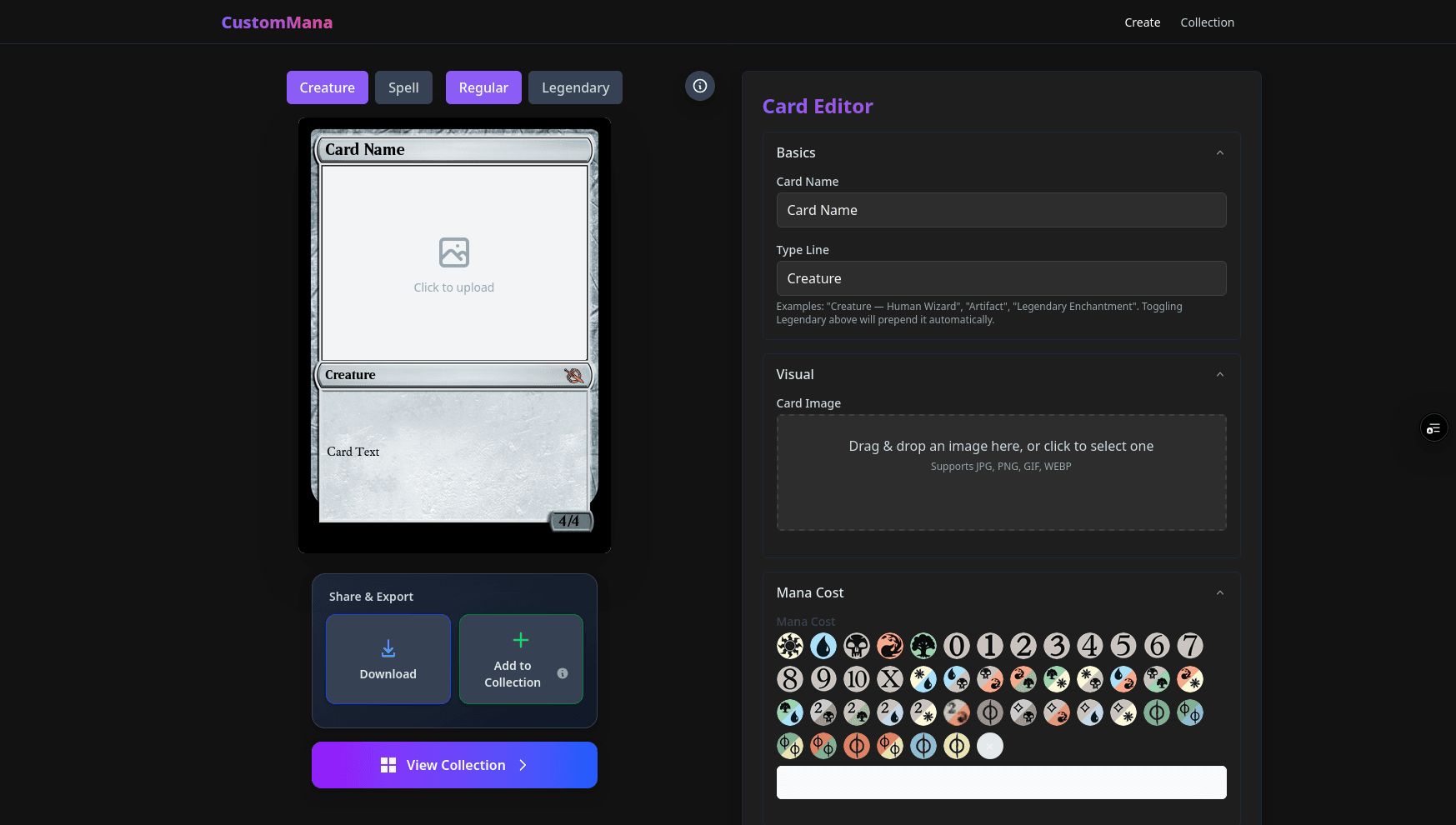Collapse the Visual section

[x=1219, y=374]
